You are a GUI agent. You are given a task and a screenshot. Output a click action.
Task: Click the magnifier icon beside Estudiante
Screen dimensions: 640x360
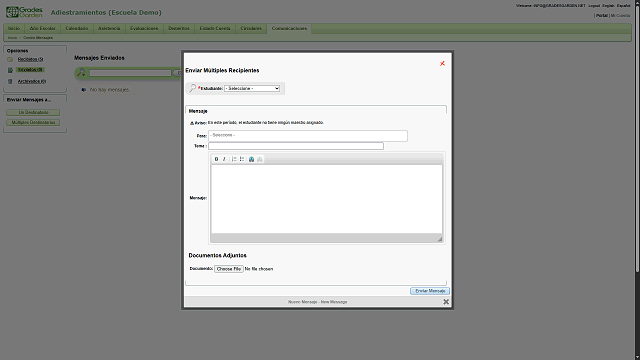tap(193, 88)
